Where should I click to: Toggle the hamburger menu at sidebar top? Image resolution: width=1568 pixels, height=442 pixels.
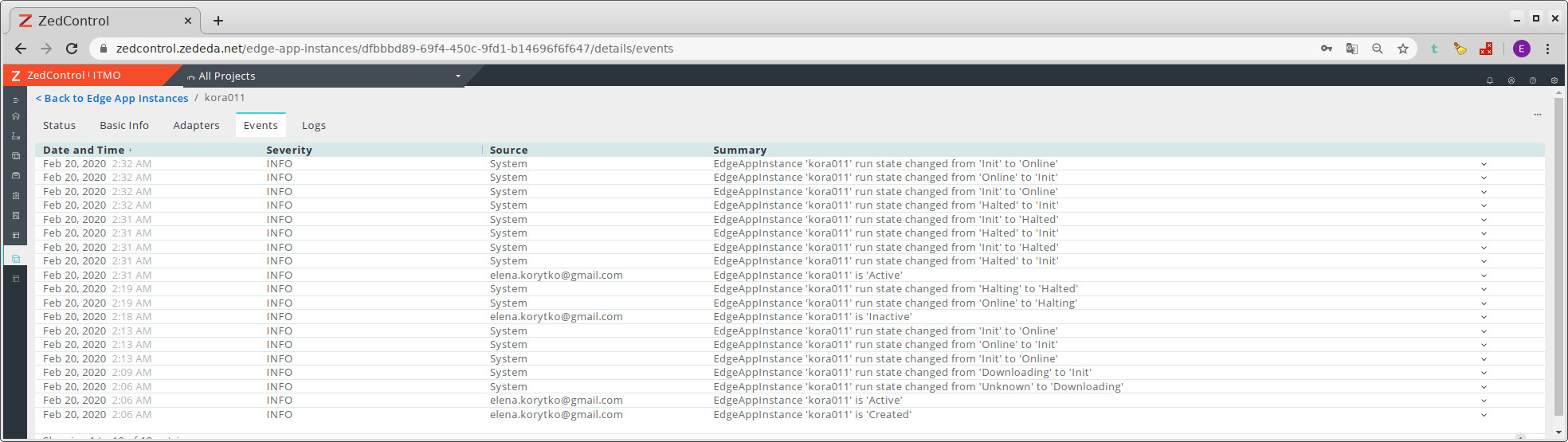tap(15, 100)
